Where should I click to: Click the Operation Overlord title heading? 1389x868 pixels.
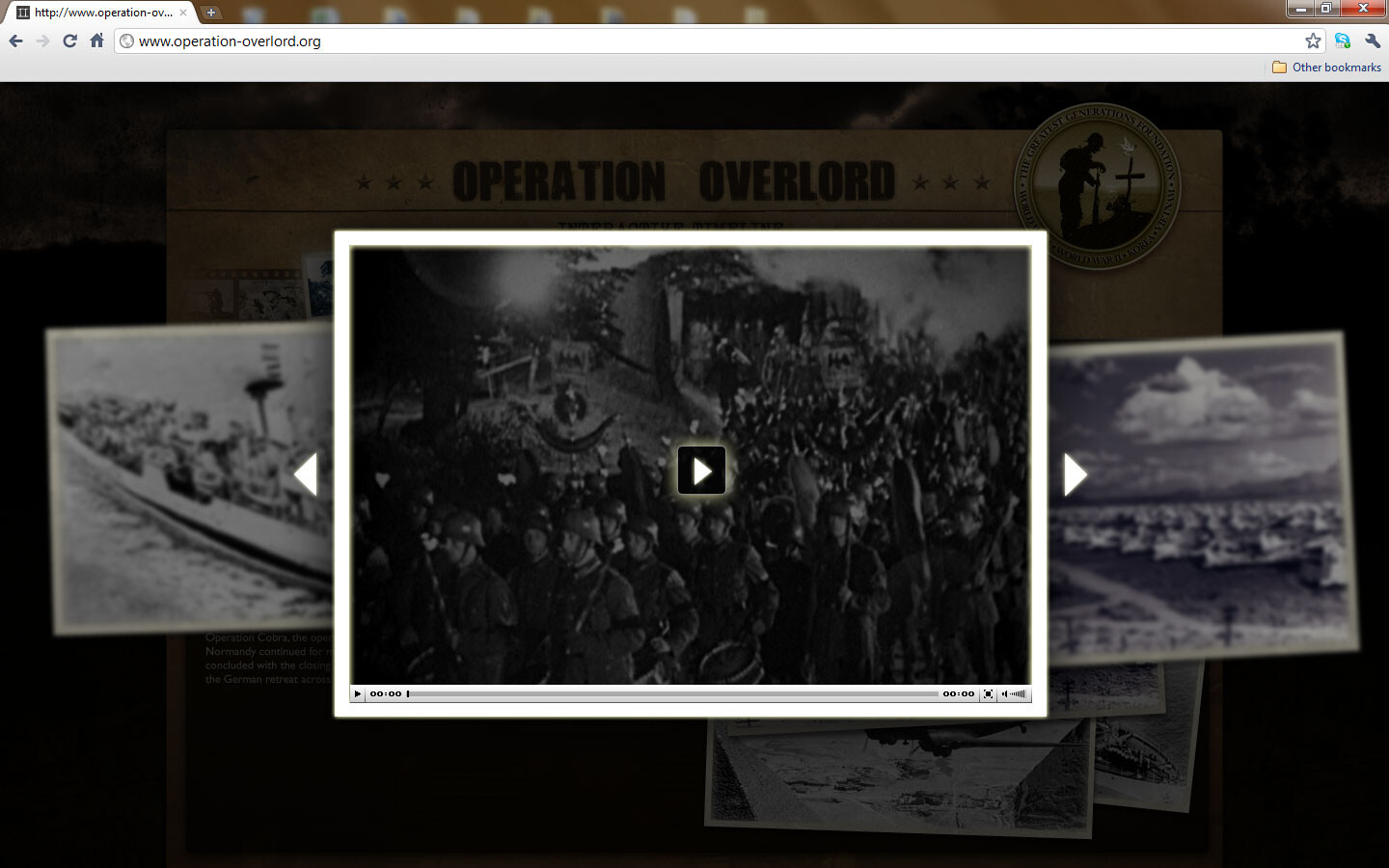click(673, 181)
